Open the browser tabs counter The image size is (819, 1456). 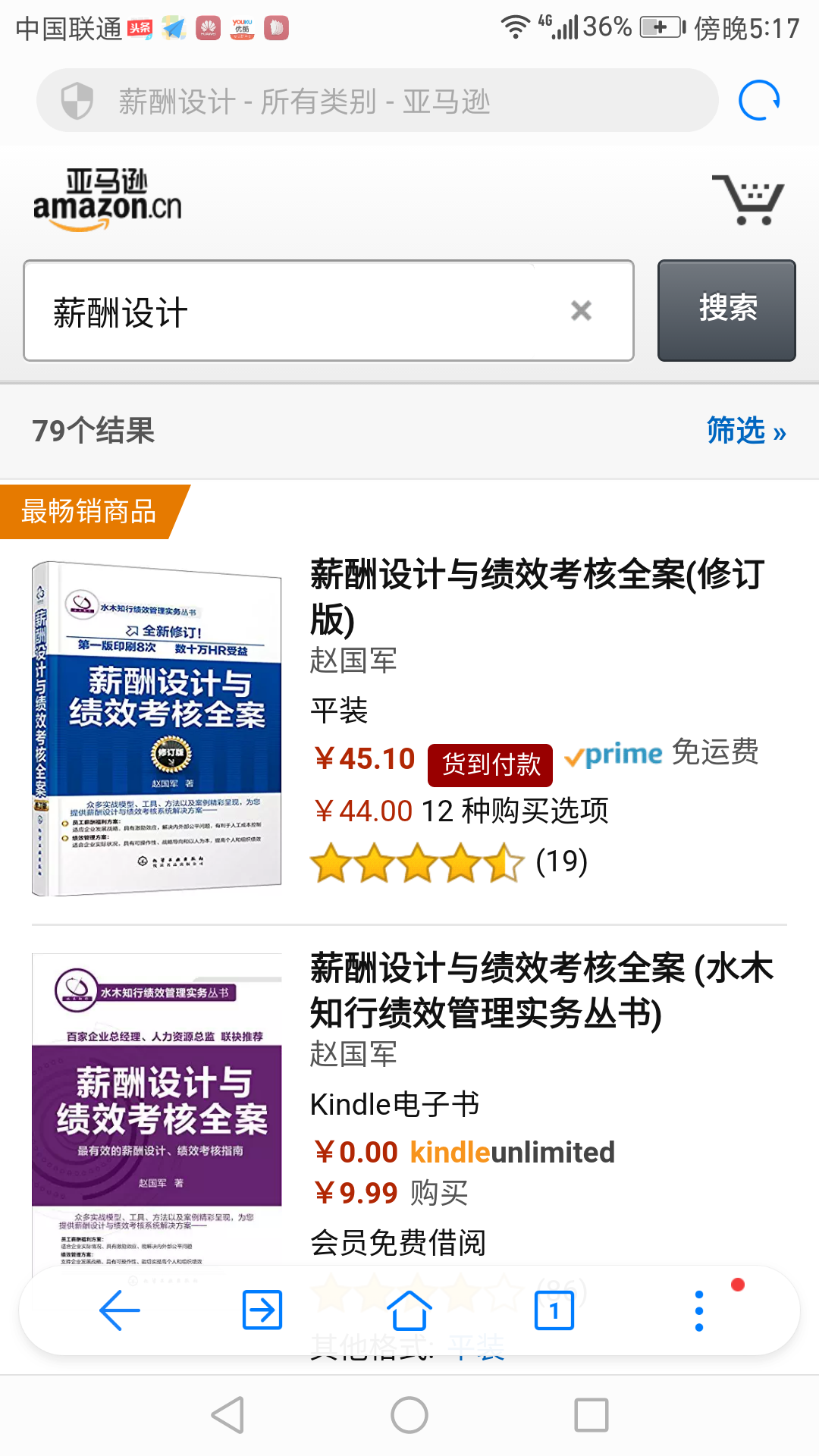point(554,1310)
